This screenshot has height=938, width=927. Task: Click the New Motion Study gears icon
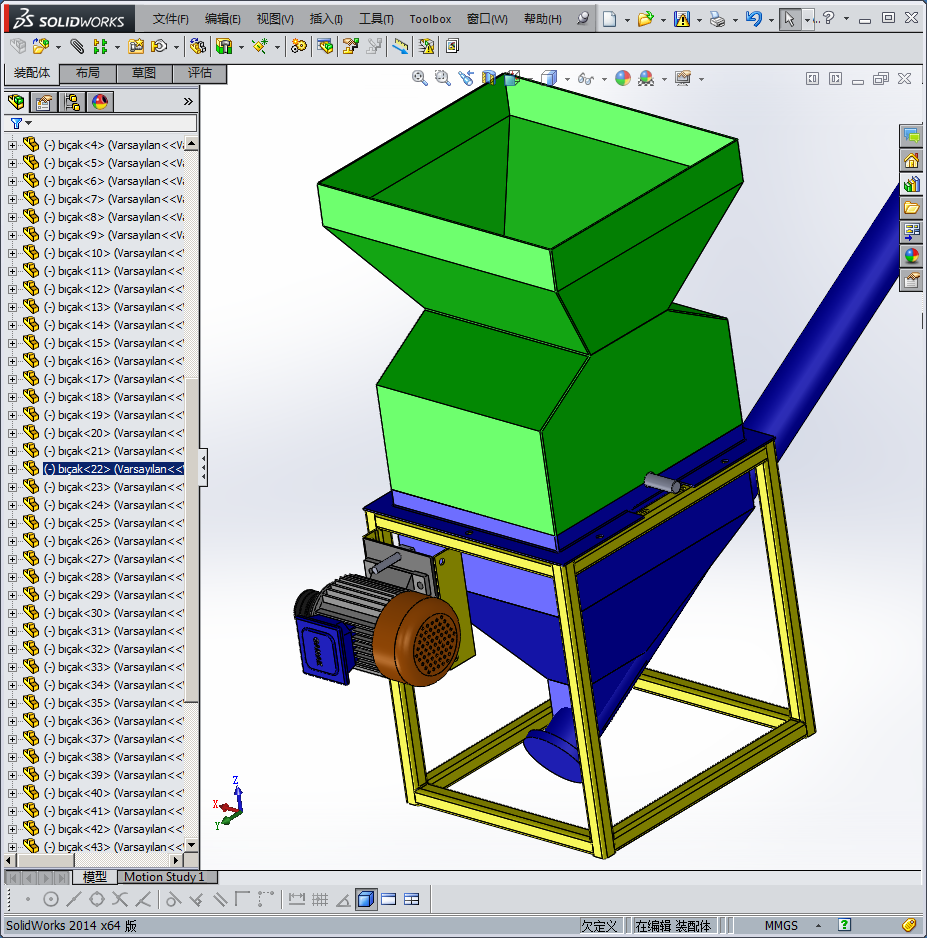point(298,46)
